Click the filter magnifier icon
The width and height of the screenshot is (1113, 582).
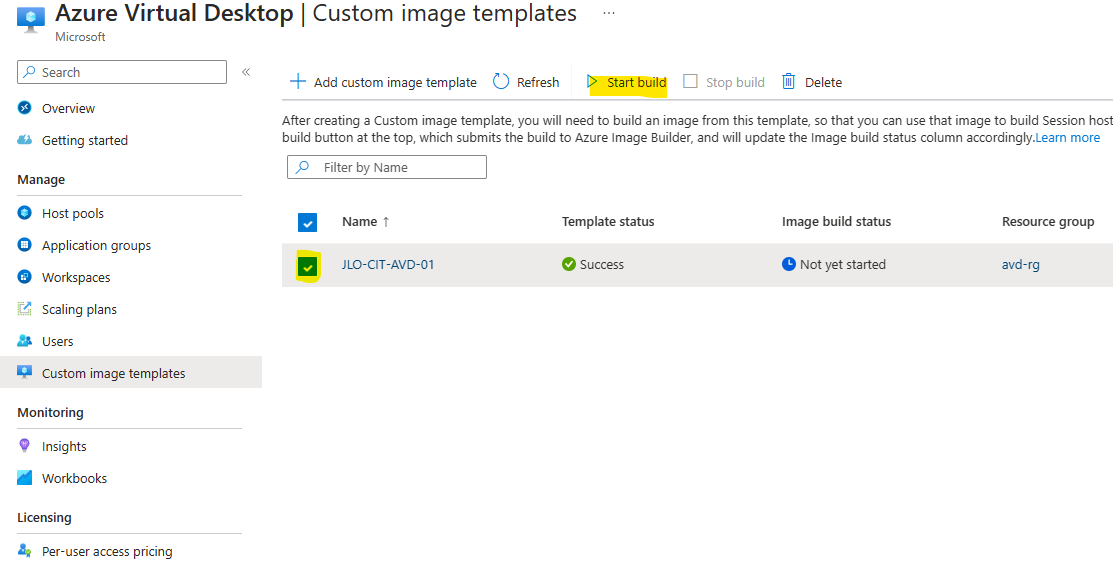click(x=302, y=167)
